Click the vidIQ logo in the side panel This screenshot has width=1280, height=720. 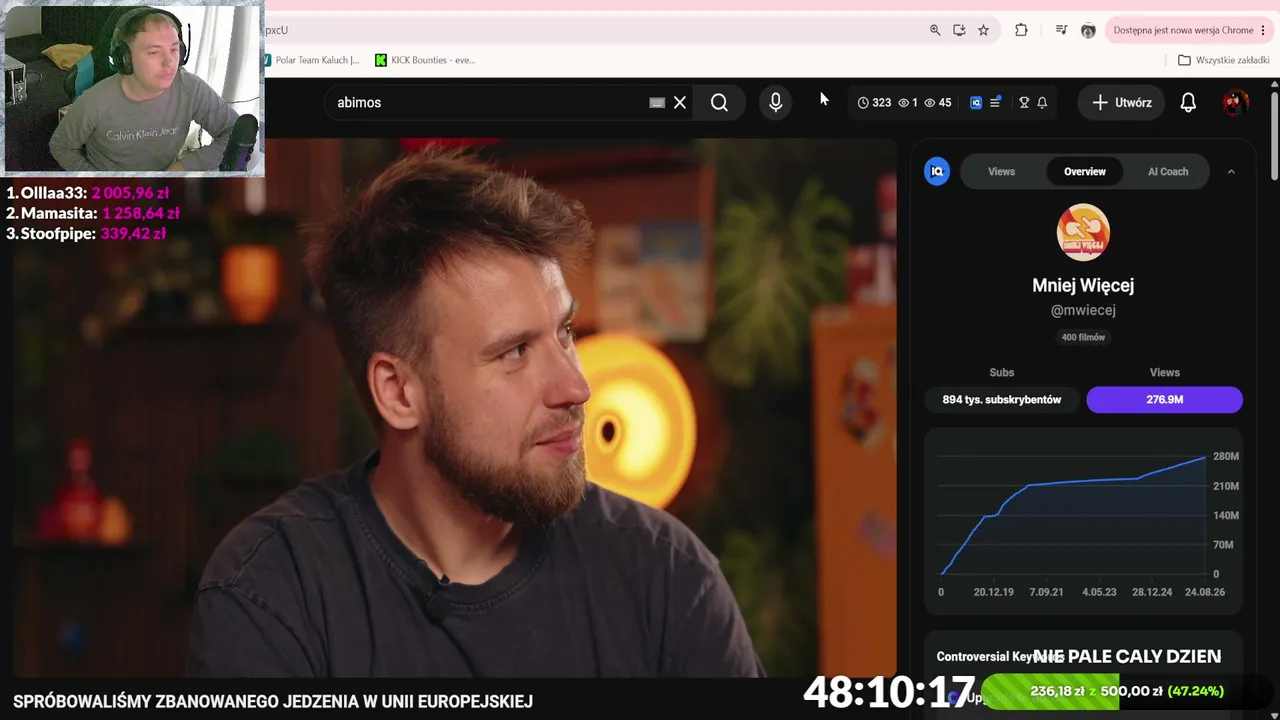pos(937,172)
